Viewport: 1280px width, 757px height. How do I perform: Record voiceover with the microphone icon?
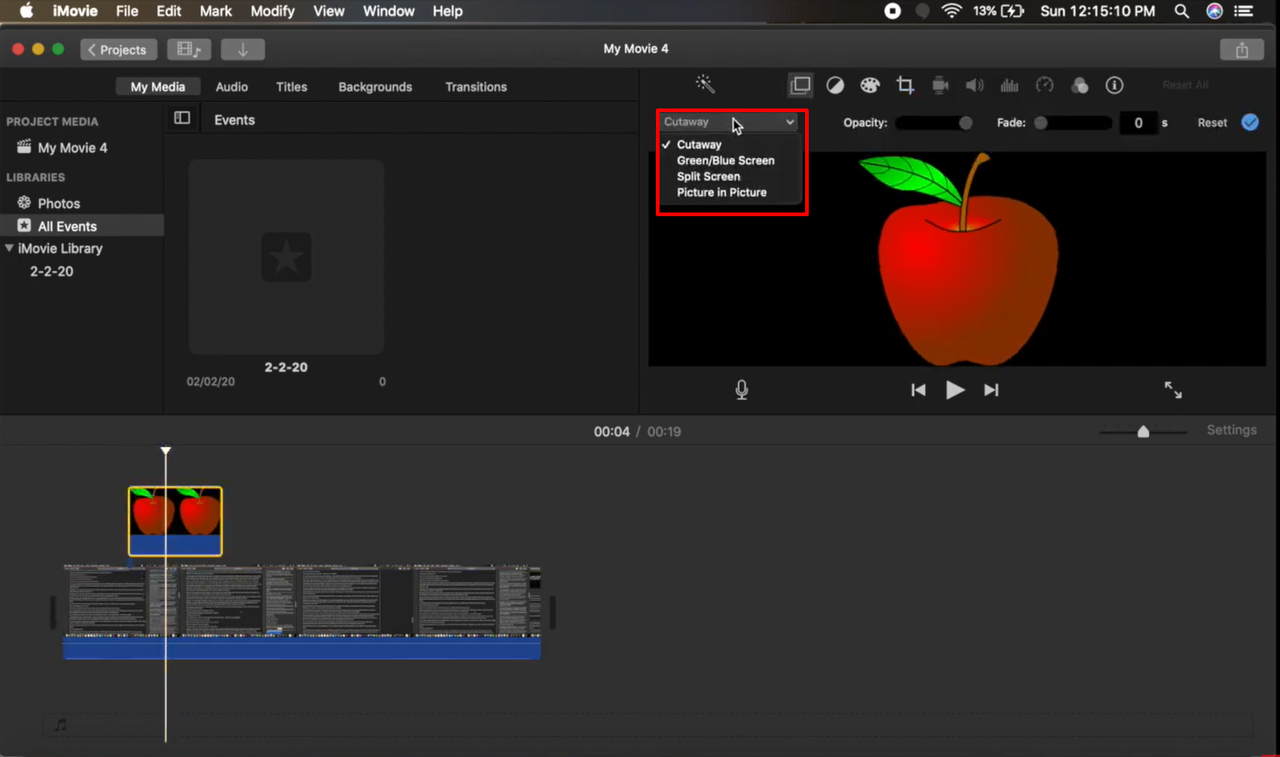741,390
